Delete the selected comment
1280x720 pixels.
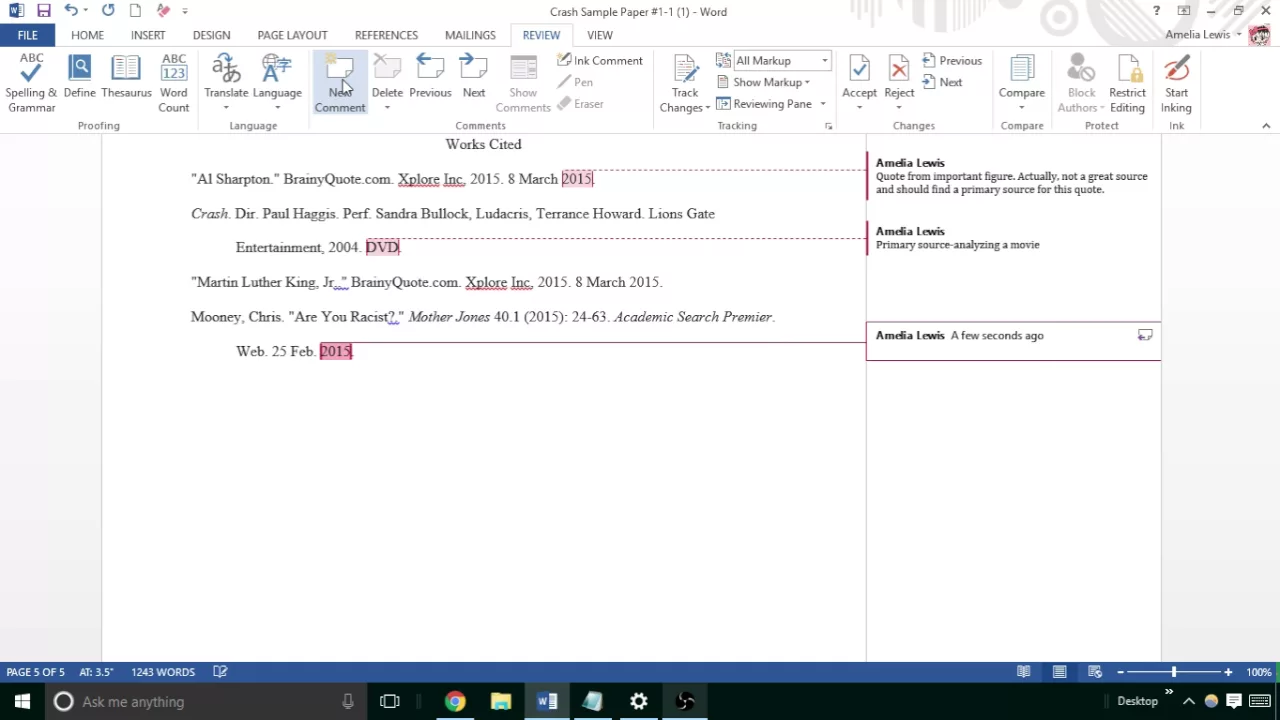pyautogui.click(x=387, y=76)
